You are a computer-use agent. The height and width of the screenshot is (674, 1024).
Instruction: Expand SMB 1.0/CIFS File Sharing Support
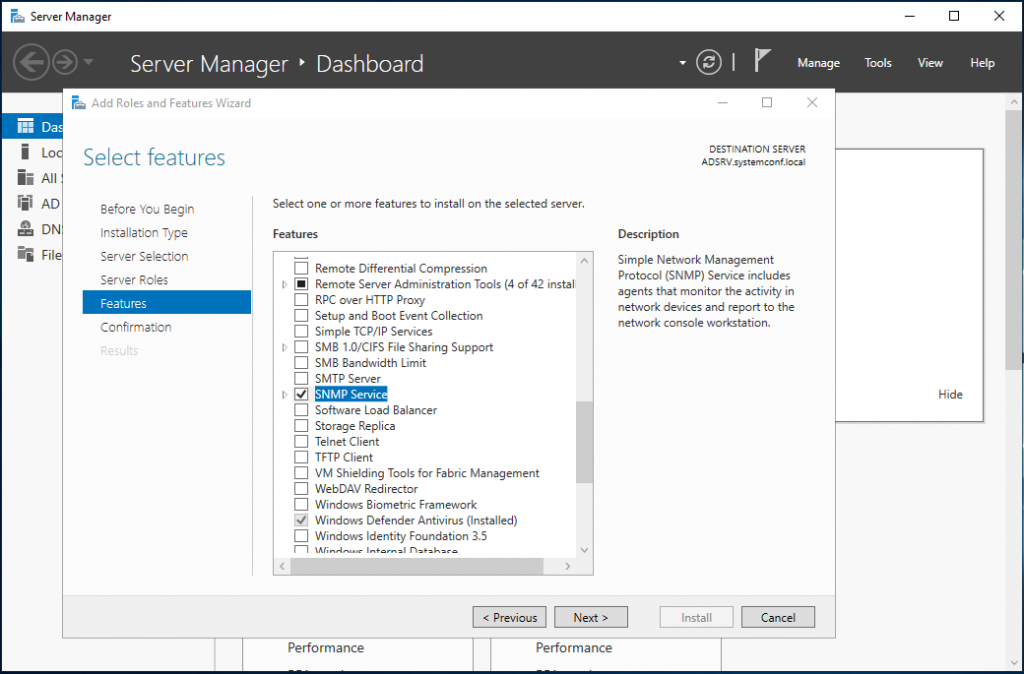[x=283, y=347]
